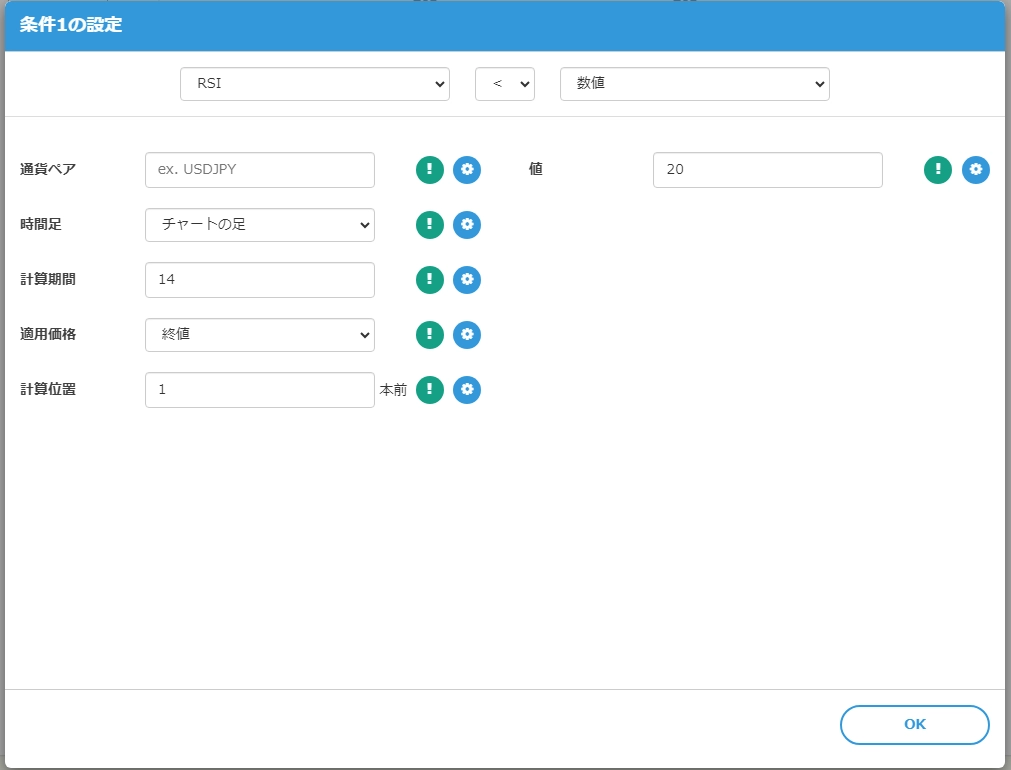Viewport: 1011px width, 770px height.
Task: Expand the 数値 type dropdown
Action: tap(695, 84)
